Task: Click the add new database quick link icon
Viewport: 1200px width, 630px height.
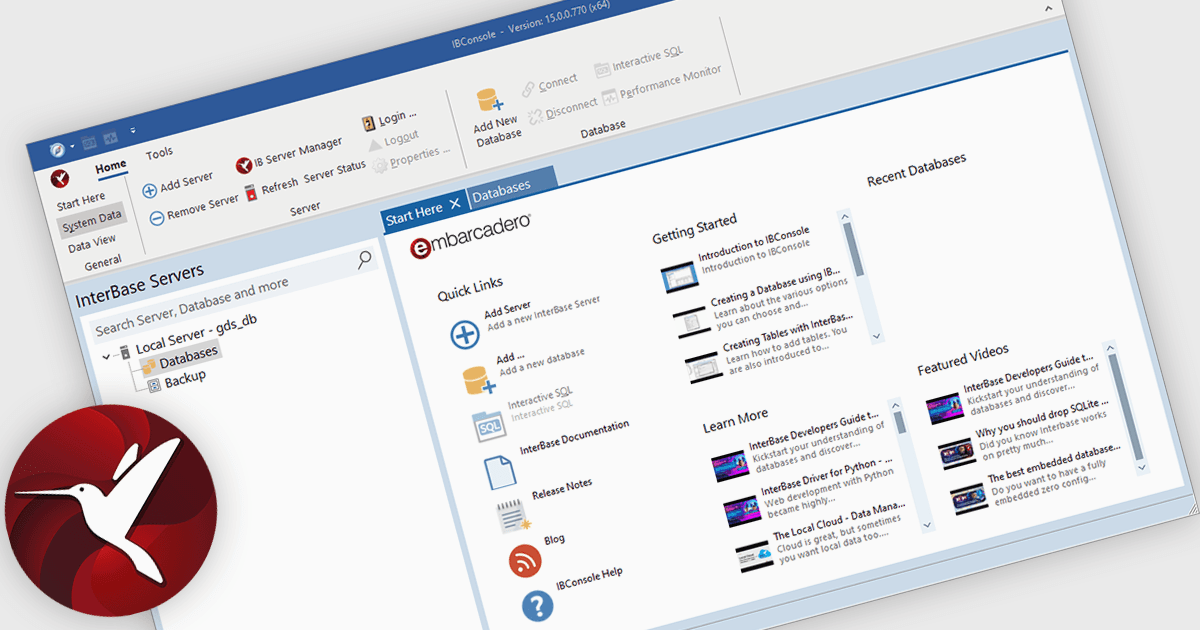Action: (x=480, y=379)
